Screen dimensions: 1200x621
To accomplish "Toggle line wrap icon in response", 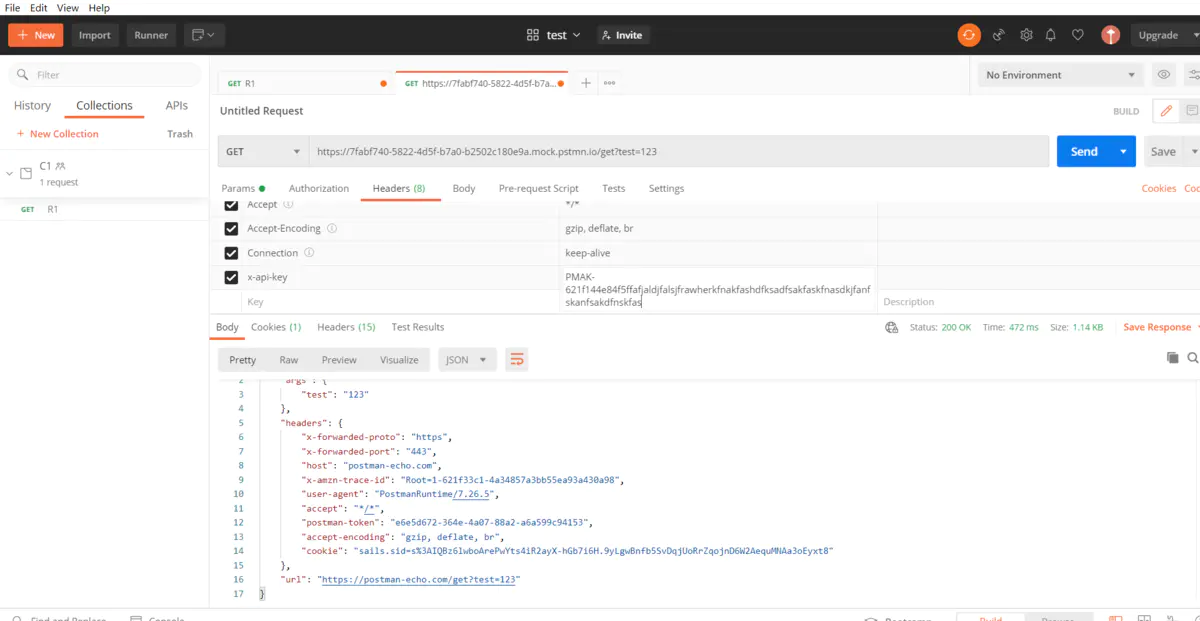I will (516, 360).
